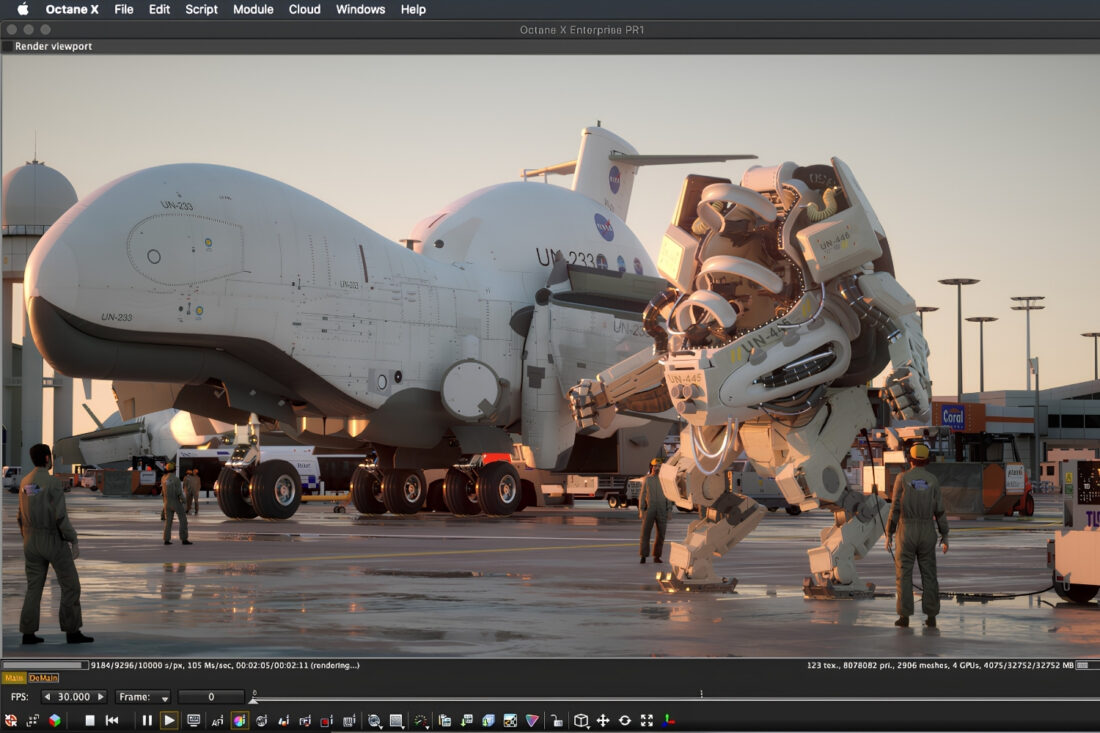
Task: Open the Module menu
Action: coord(253,9)
